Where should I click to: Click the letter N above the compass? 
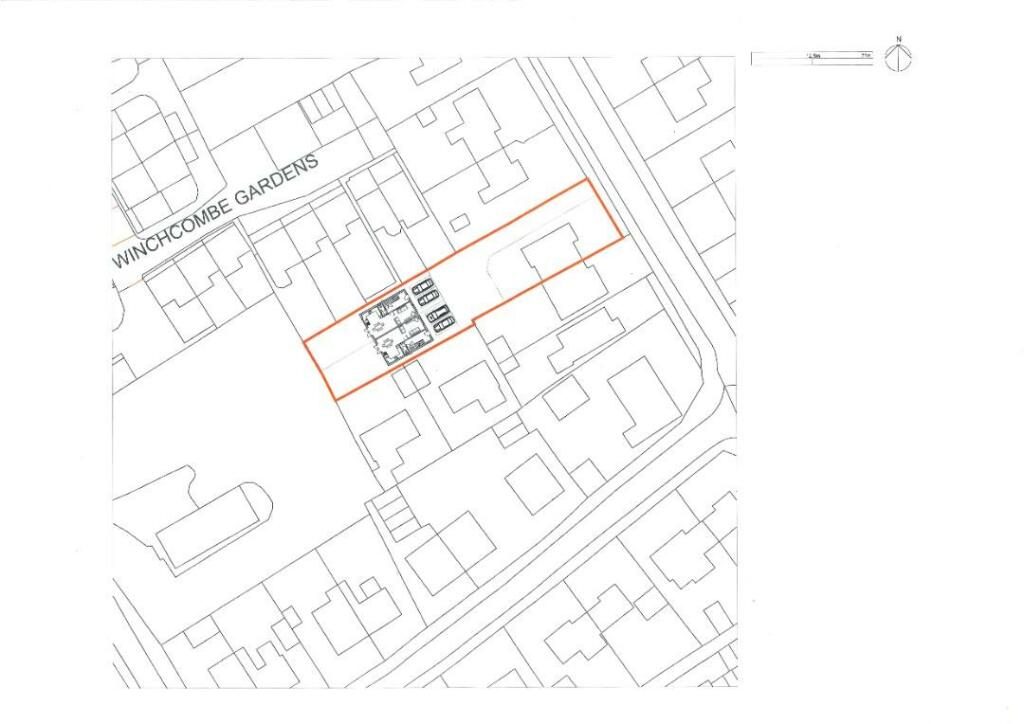coord(899,40)
